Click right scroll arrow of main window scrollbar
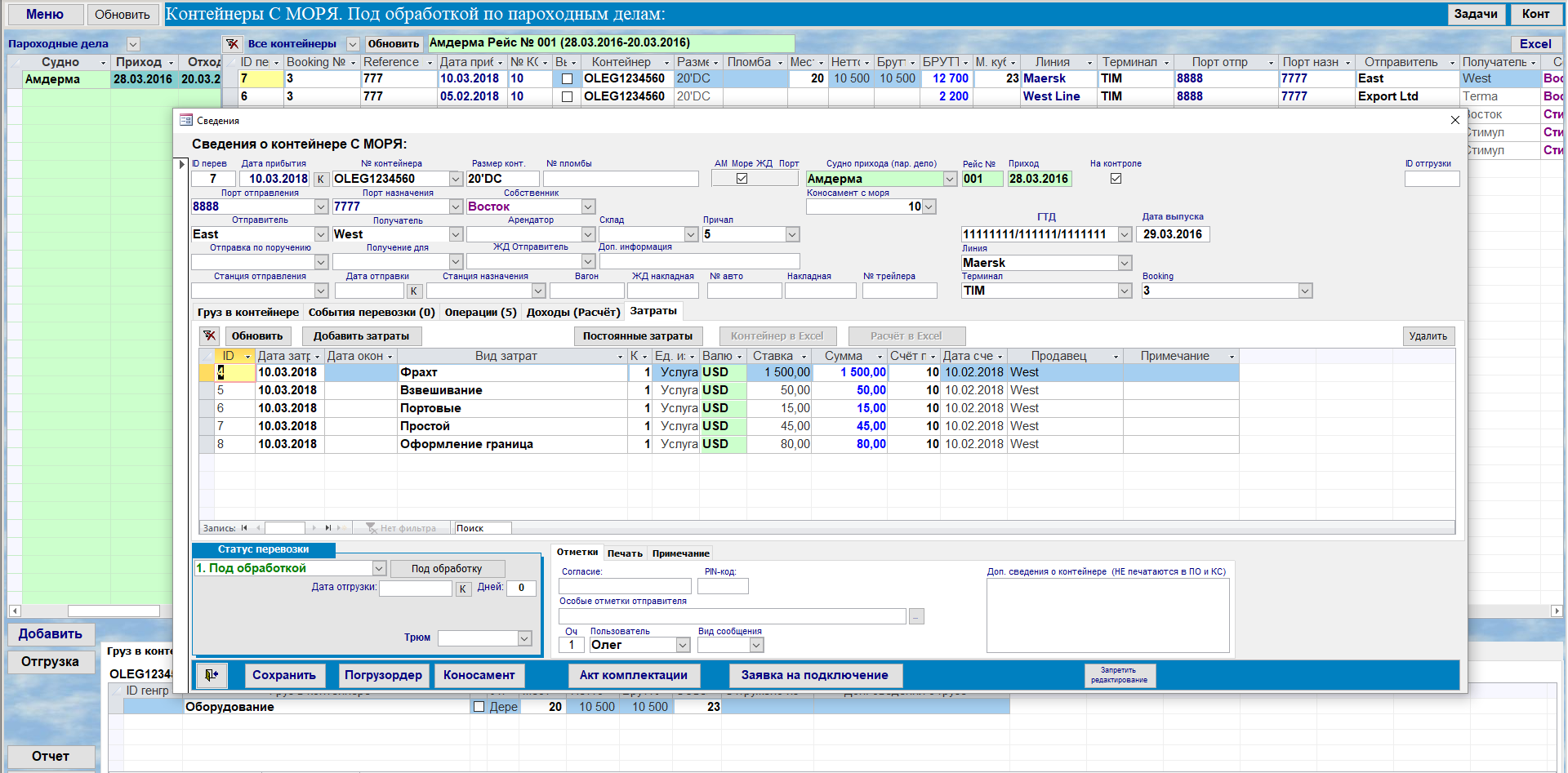Viewport: 1568px width, 773px height. click(1557, 611)
